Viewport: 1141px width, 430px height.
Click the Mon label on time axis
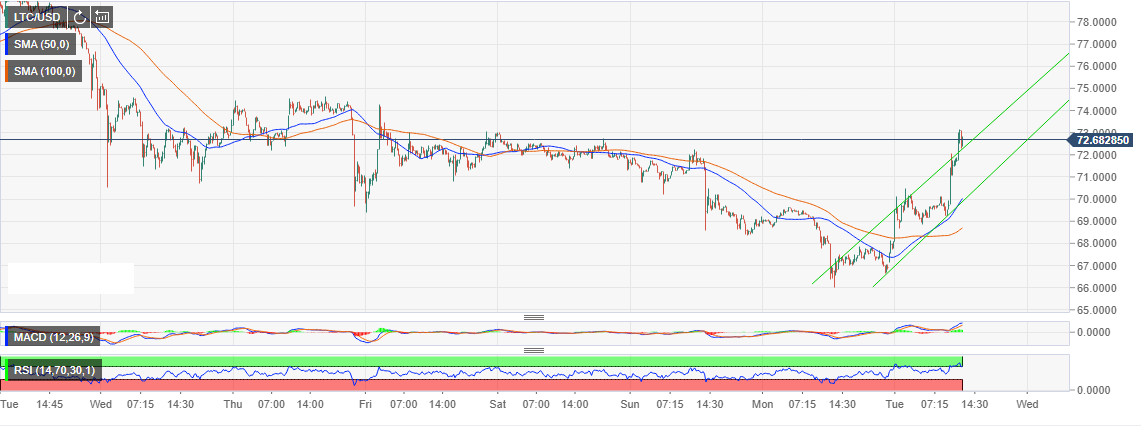click(763, 404)
